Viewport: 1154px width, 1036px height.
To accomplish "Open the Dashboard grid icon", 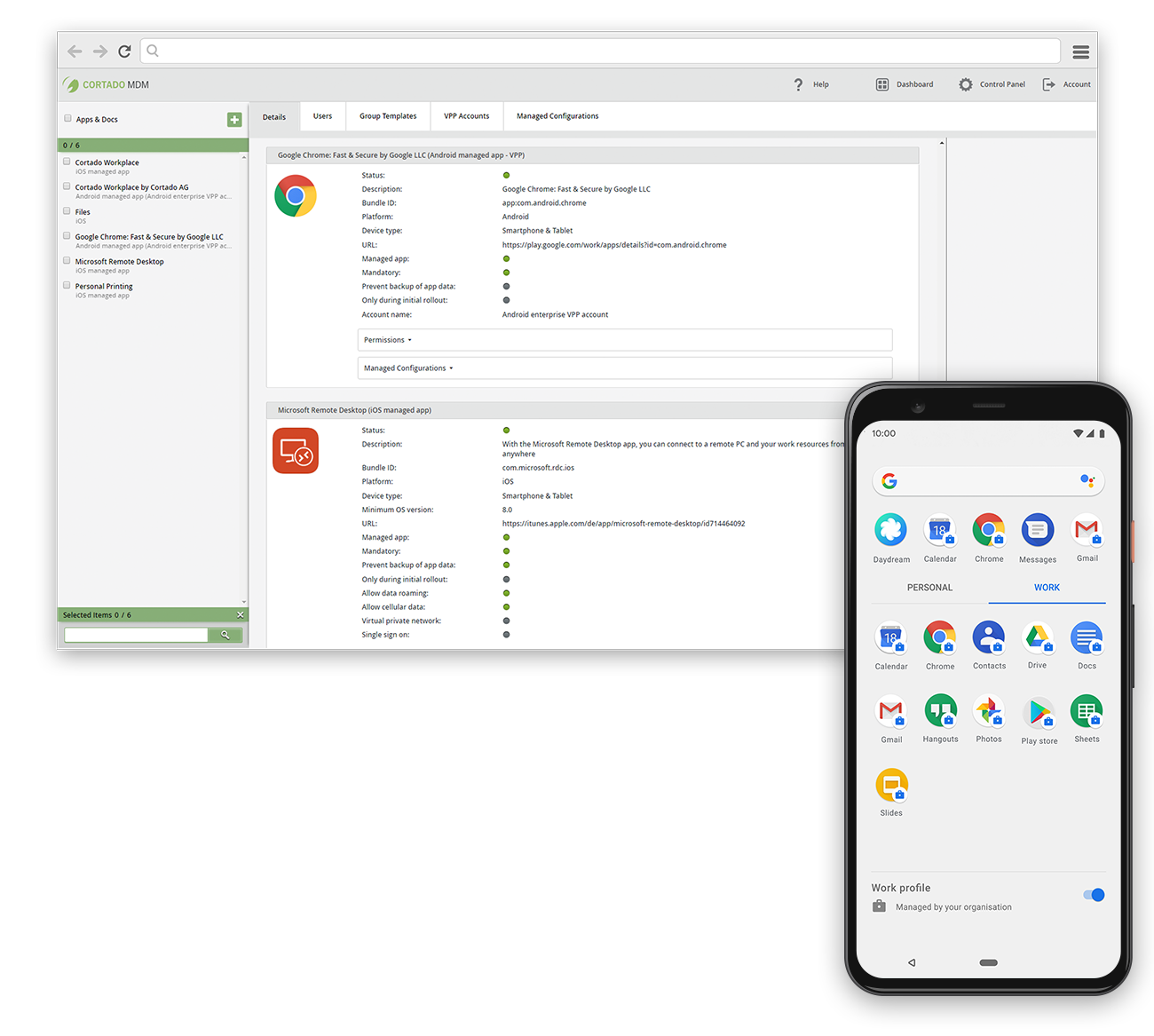I will click(x=882, y=84).
